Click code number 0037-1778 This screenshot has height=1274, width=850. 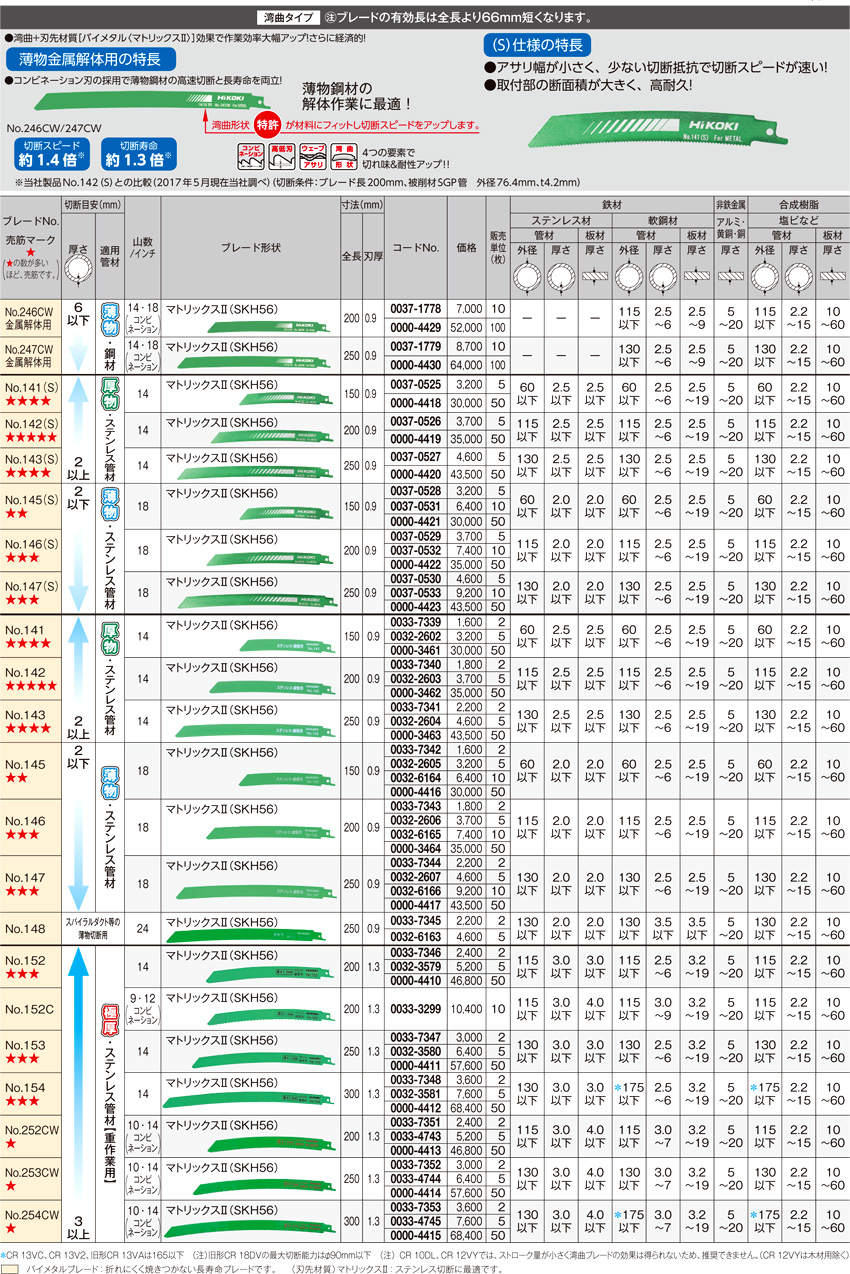415,311
